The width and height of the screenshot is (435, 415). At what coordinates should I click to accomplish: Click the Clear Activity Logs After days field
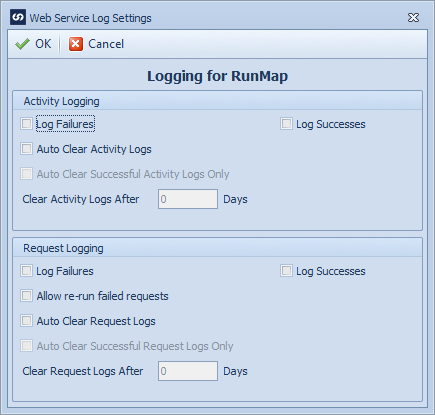click(x=188, y=199)
